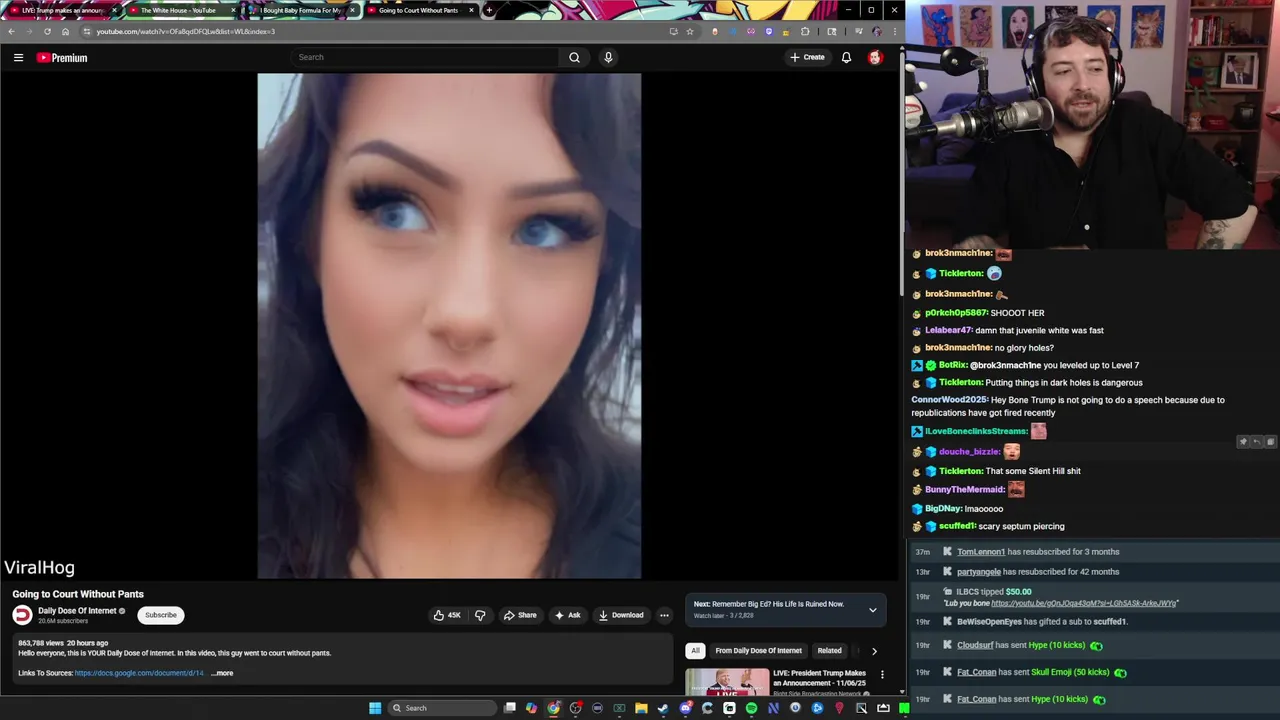The image size is (1280, 720).
Task: Start voice search with the microphone icon
Action: point(608,57)
